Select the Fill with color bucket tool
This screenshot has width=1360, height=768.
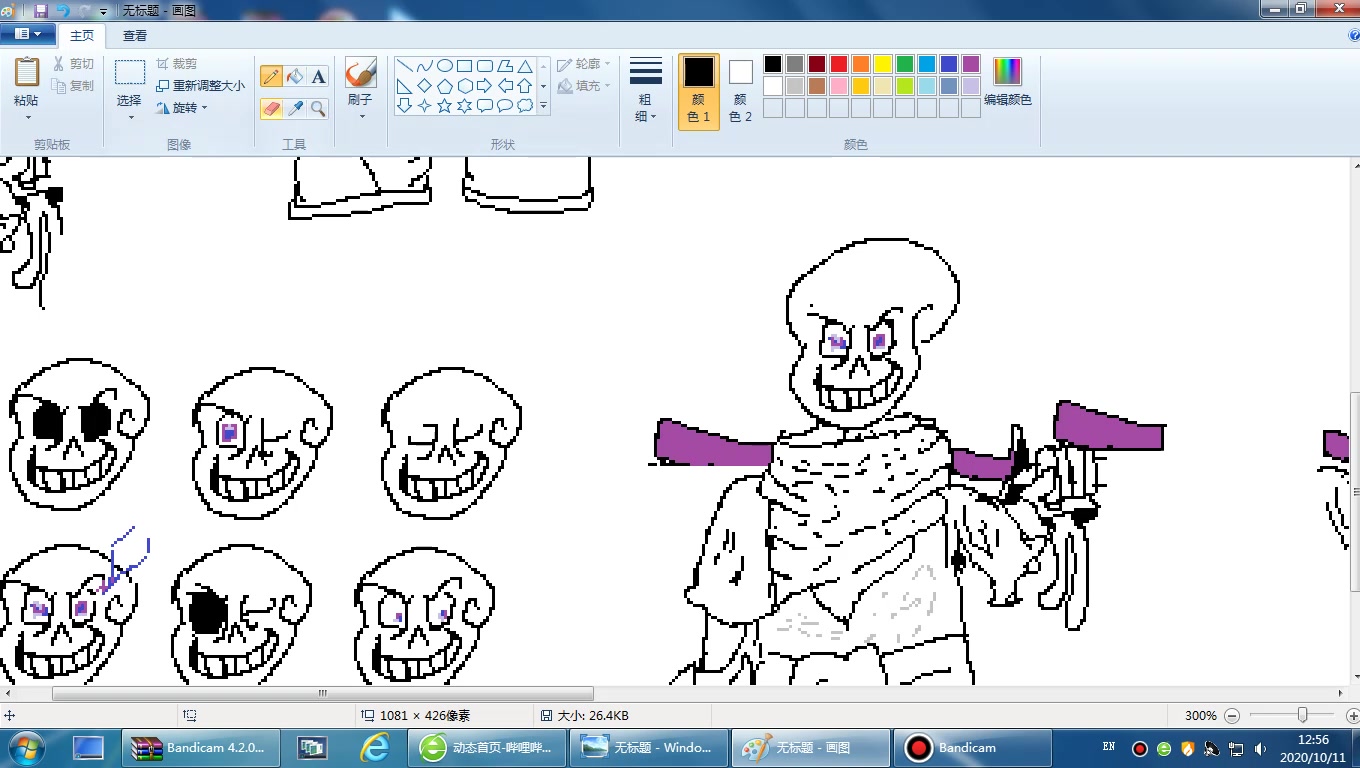tap(295, 77)
